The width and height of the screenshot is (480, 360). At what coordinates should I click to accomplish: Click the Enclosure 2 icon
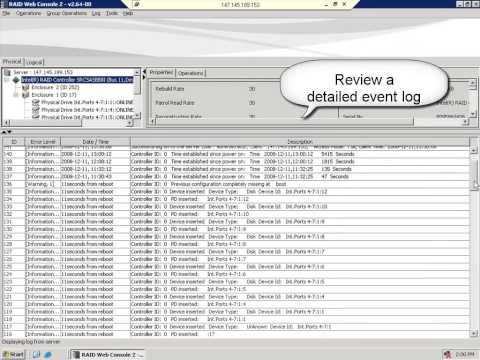click(x=26, y=87)
